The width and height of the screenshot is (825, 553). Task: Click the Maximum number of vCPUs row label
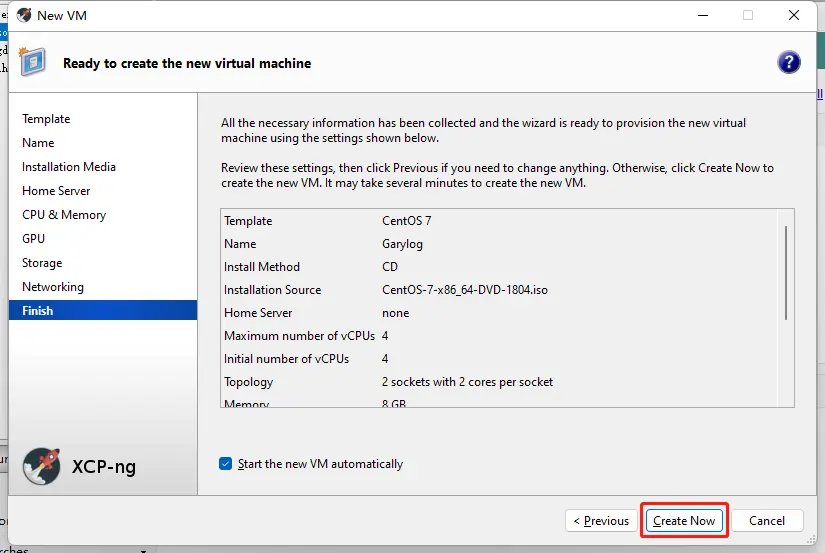pyautogui.click(x=299, y=336)
